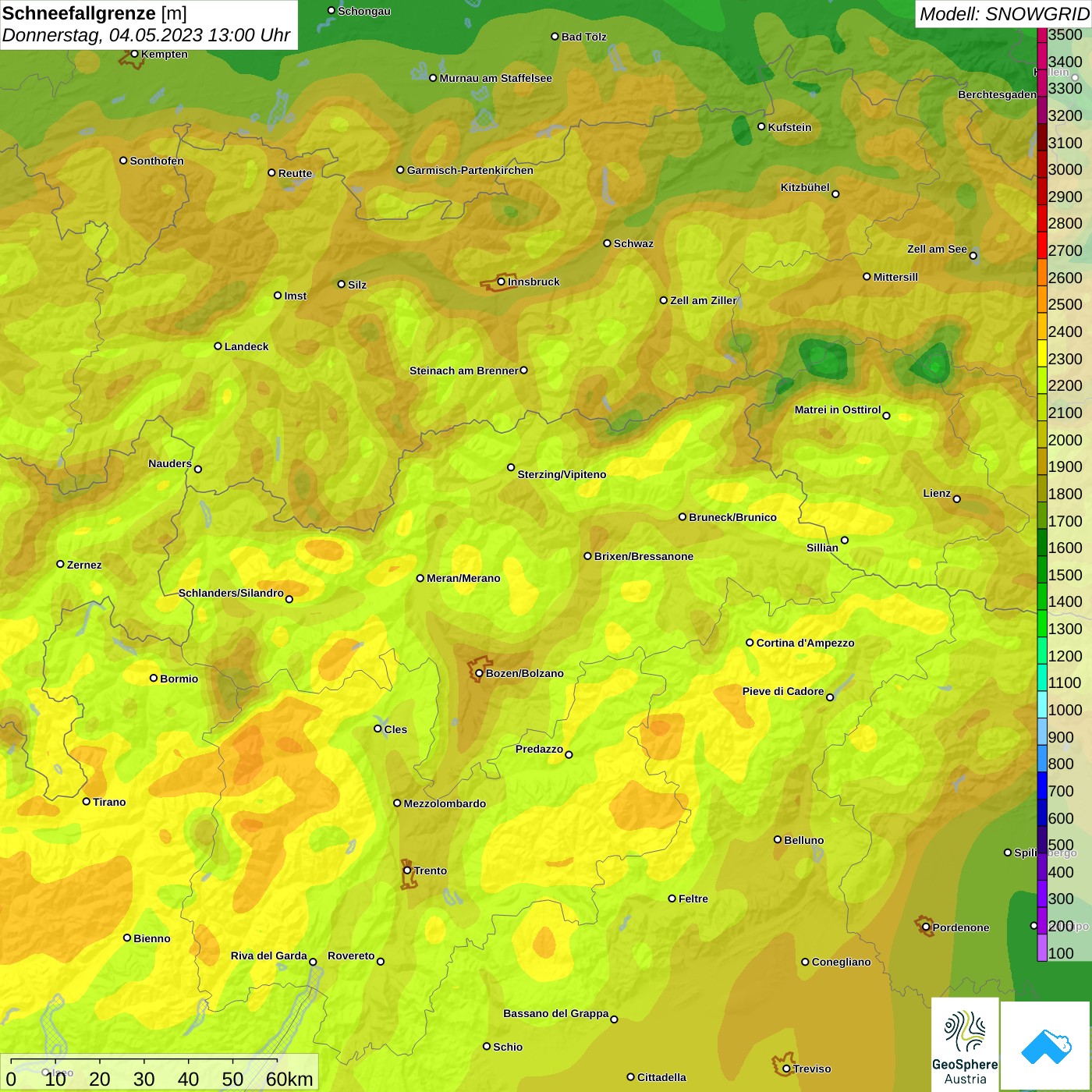Click the blue cloud logo icon
The height and width of the screenshot is (1092, 1092).
1046,1047
